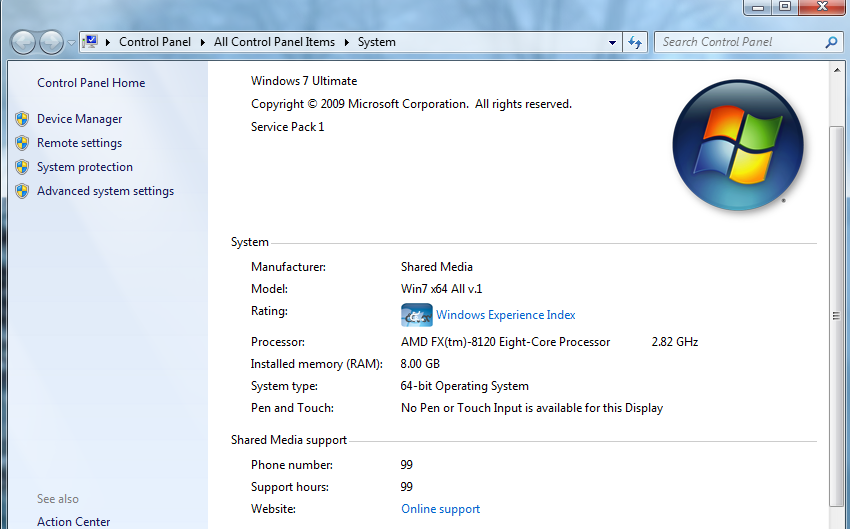This screenshot has height=529, width=850.
Task: Expand arrow before Control Panel breadcrumb
Action: click(x=108, y=42)
